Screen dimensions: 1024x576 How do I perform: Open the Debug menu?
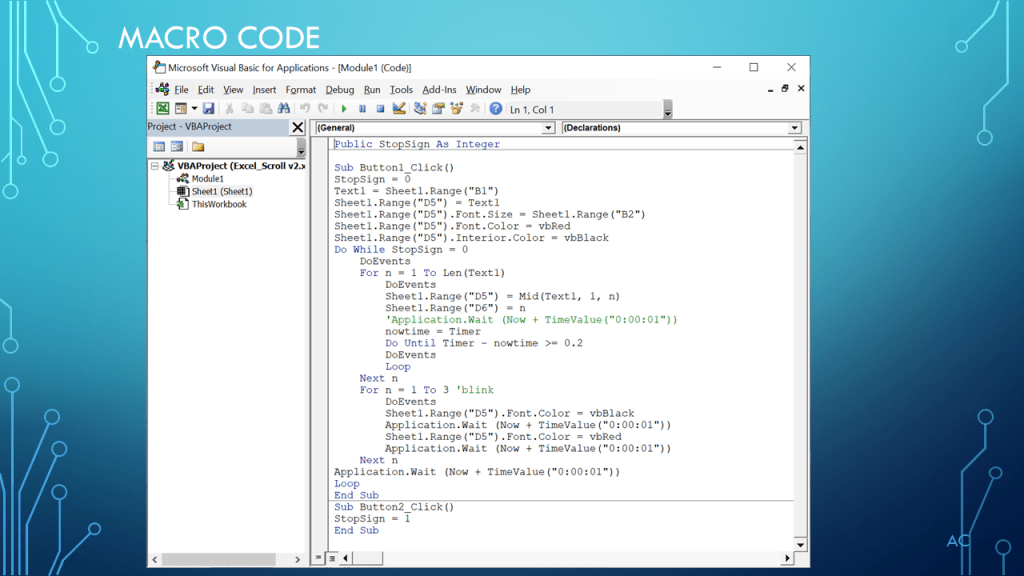point(339,90)
